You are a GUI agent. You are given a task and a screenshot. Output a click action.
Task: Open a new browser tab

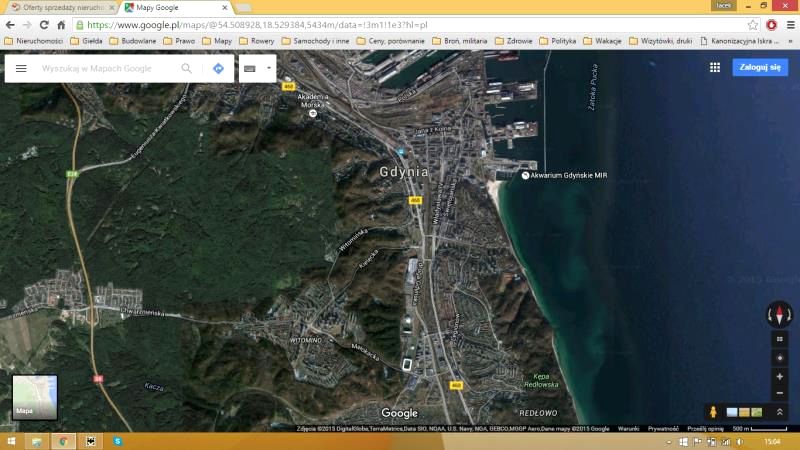(x=243, y=8)
